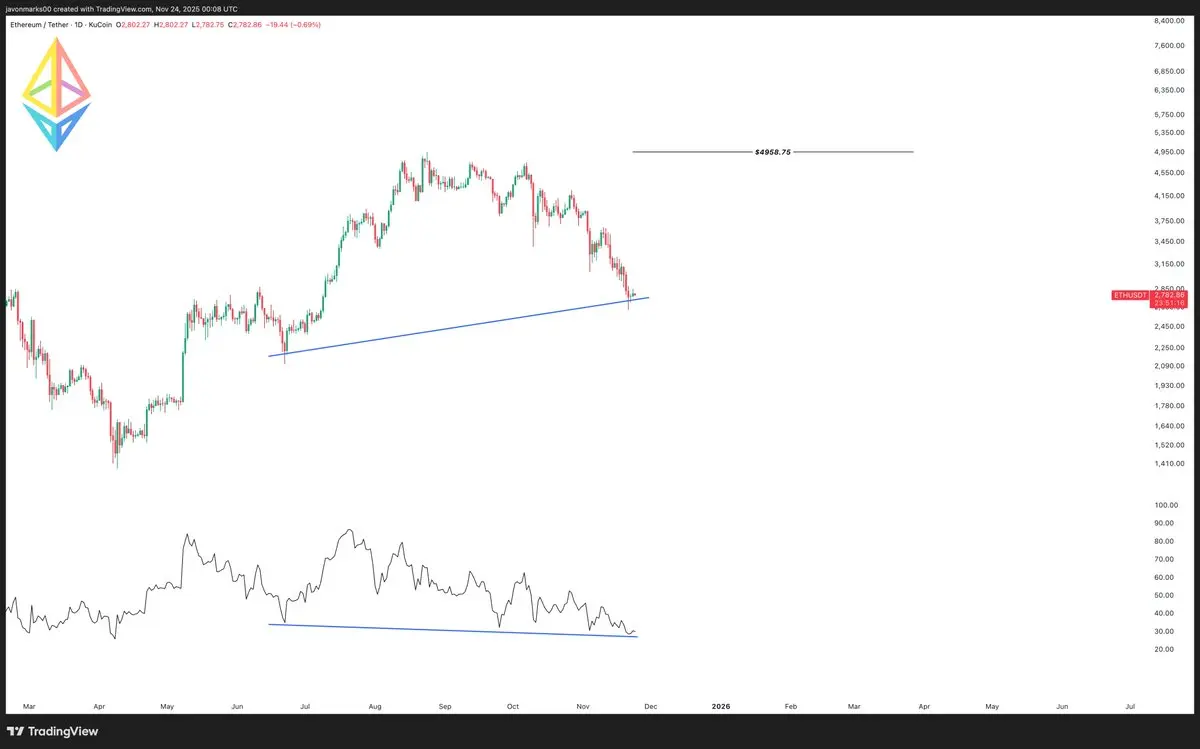Click the 5,350.00 price axis label
This screenshot has width=1200, height=749.
click(1169, 132)
